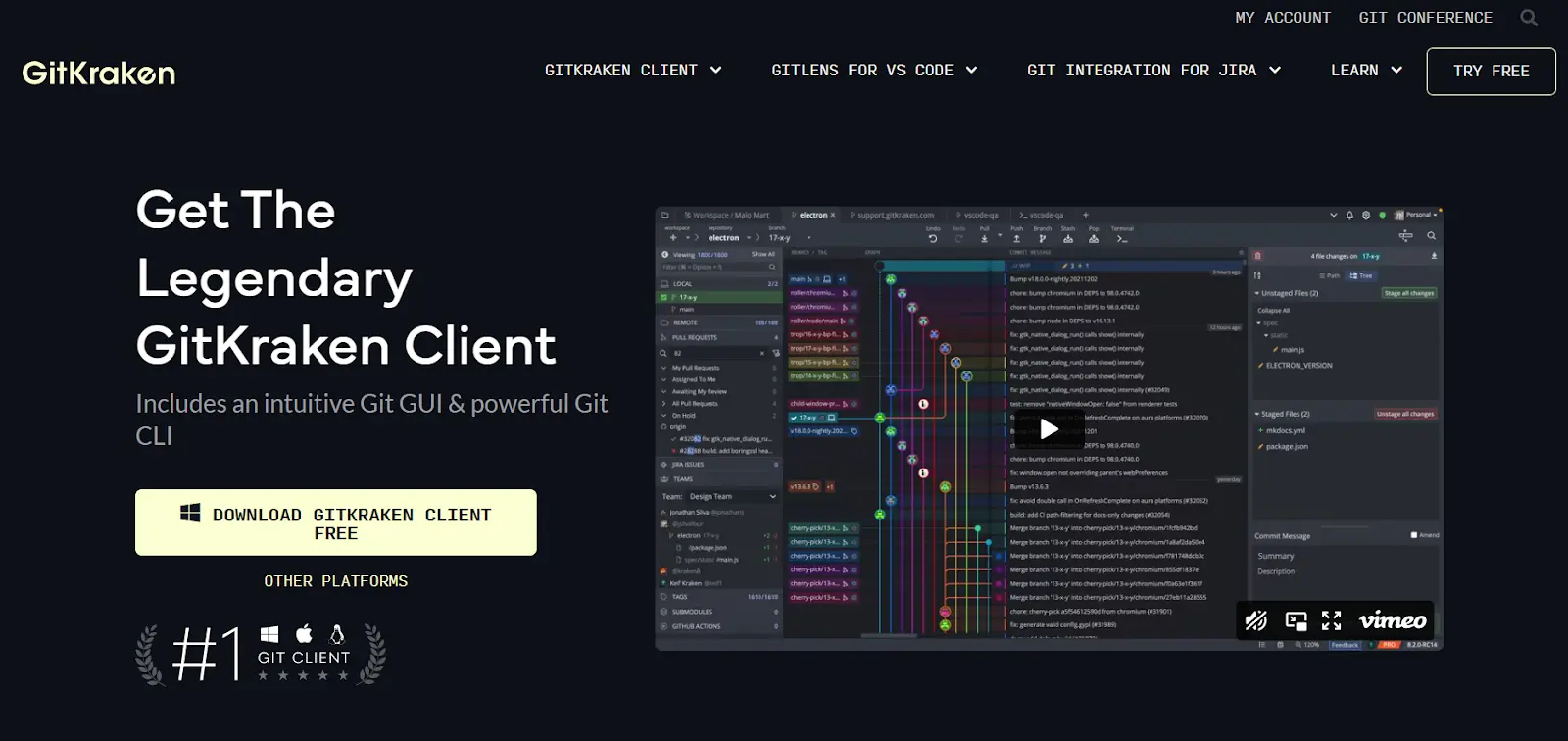Click the red discard changes trash icon
Screen dimensions: 1568x741
[1257, 256]
